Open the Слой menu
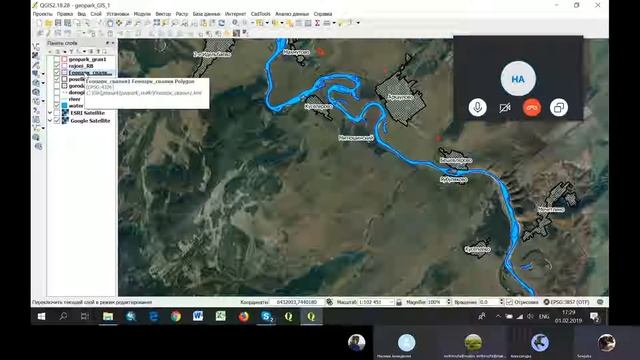This screenshot has width=640, height=360. [x=96, y=14]
